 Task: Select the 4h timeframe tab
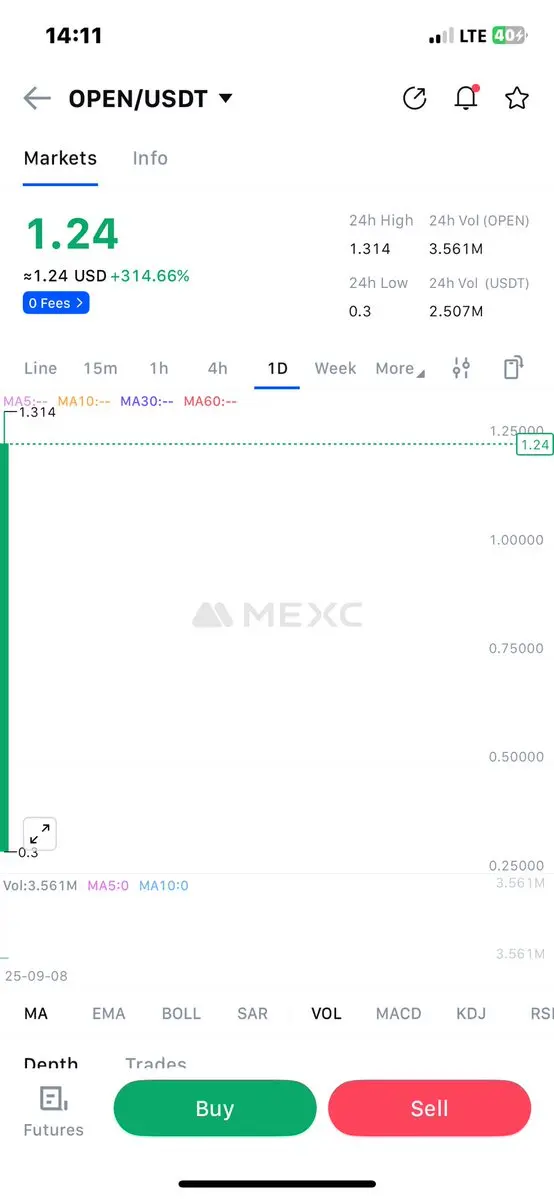(217, 369)
